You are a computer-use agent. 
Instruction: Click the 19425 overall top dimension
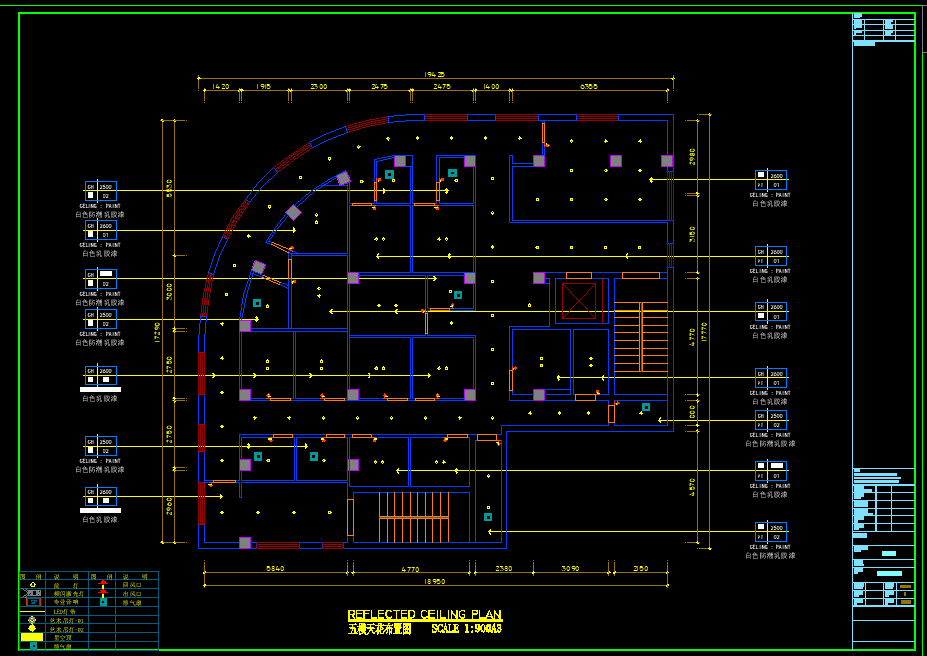point(434,74)
